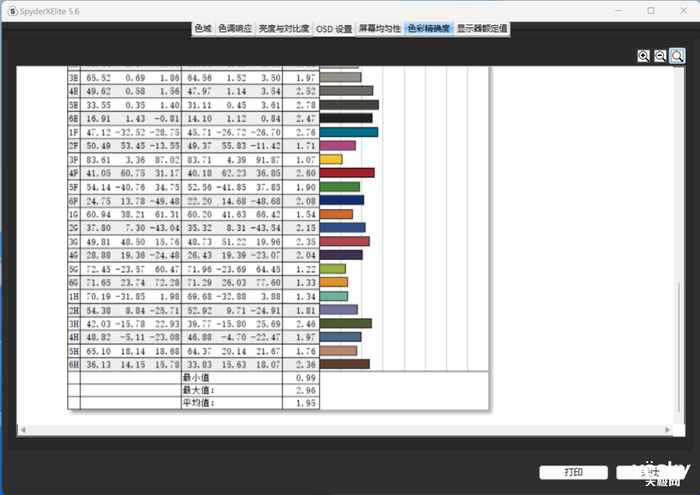
Task: Click the yellow bar for row 3F
Action: coord(331,159)
